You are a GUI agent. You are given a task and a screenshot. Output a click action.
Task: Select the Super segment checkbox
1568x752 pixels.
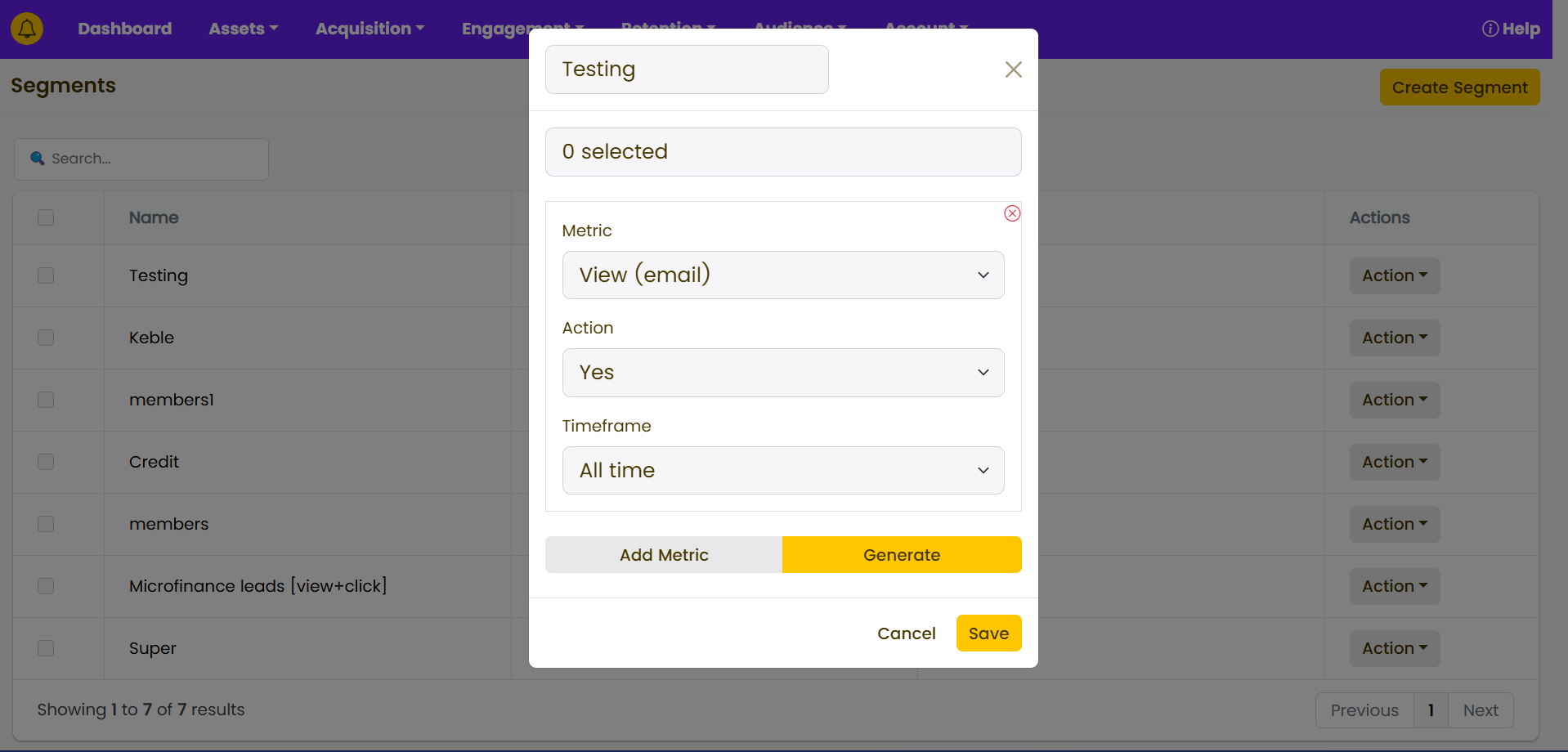46,648
